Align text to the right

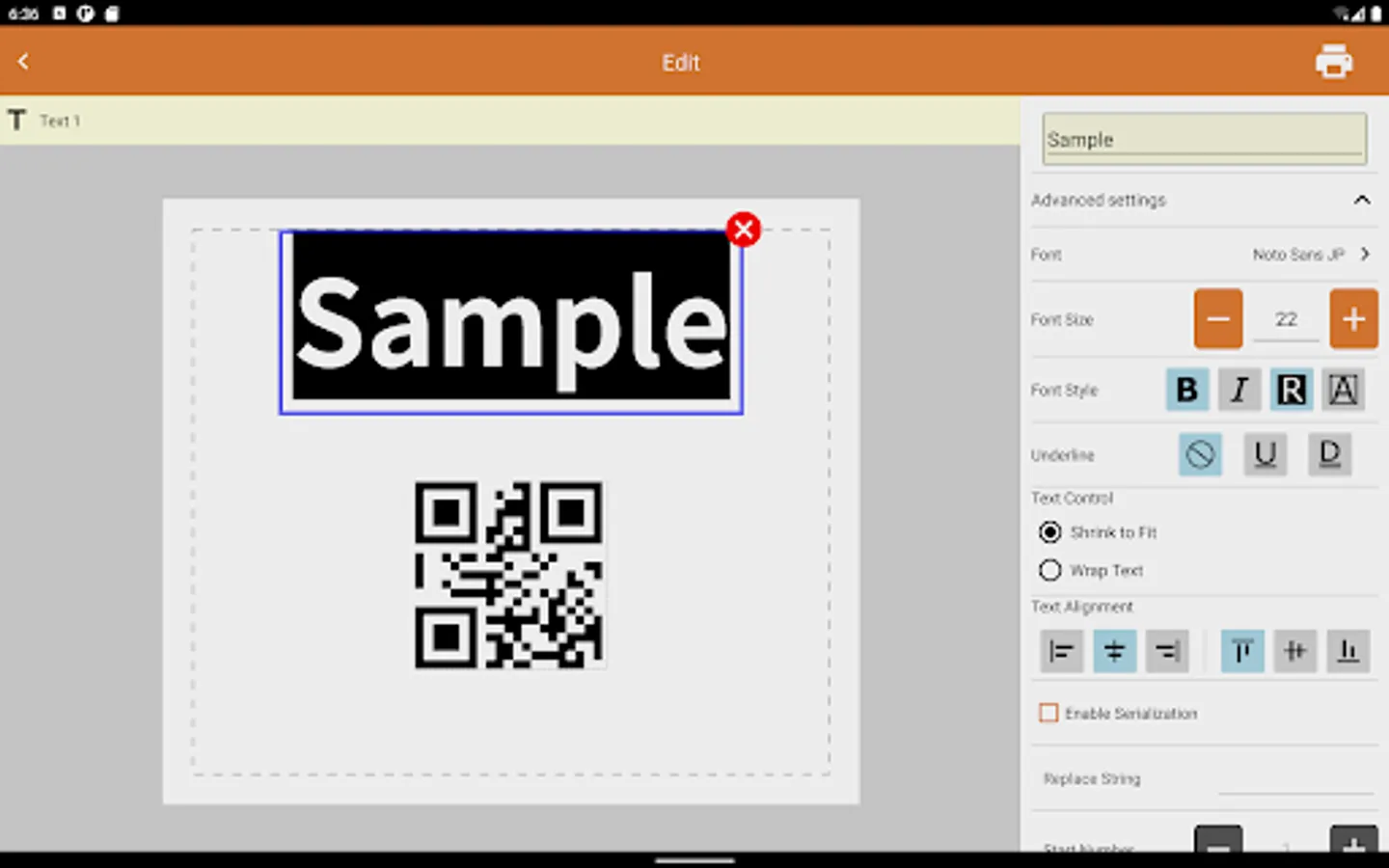coord(1167,652)
